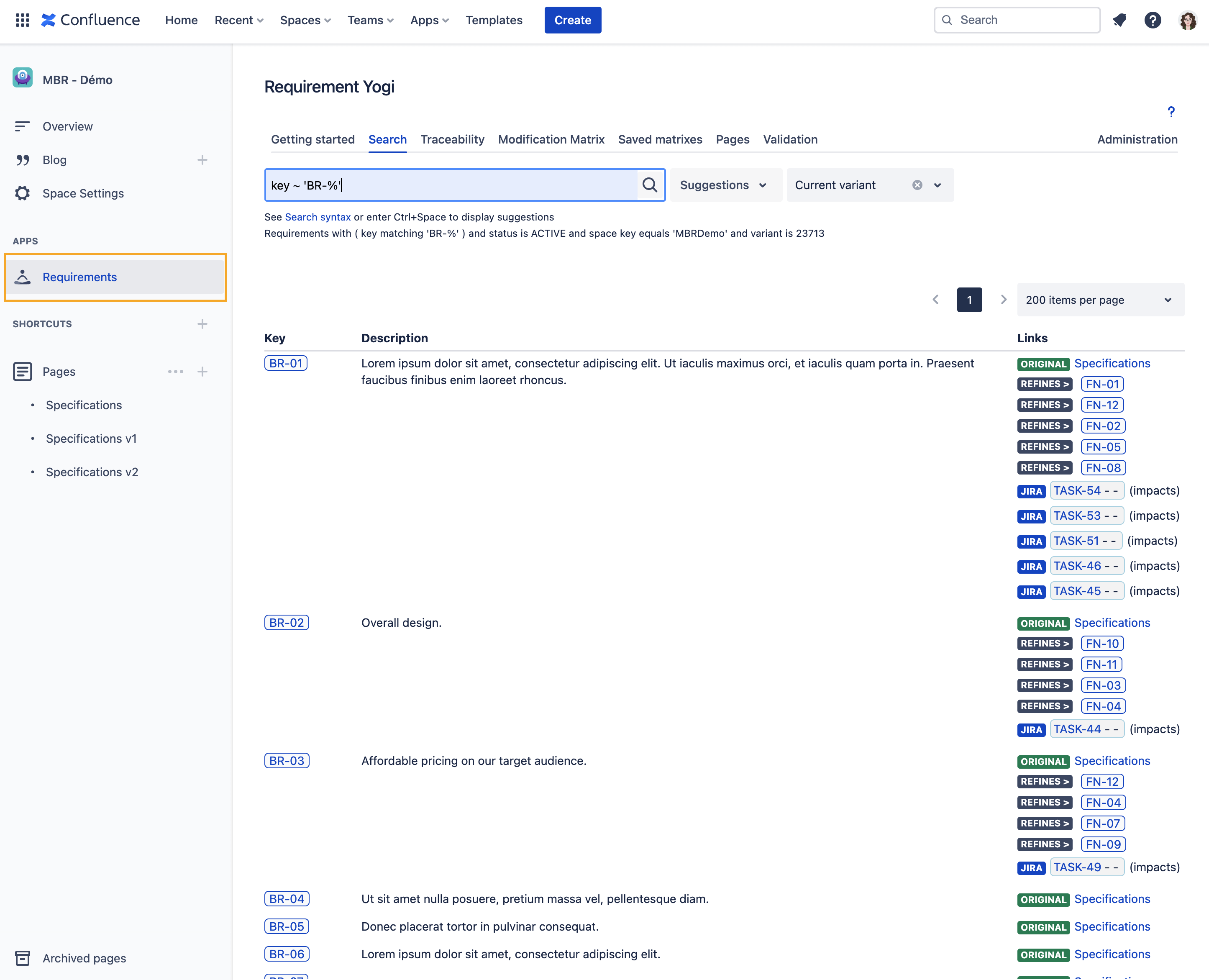Click your profile avatar
This screenshot has width=1209, height=980.
pyautogui.click(x=1189, y=20)
